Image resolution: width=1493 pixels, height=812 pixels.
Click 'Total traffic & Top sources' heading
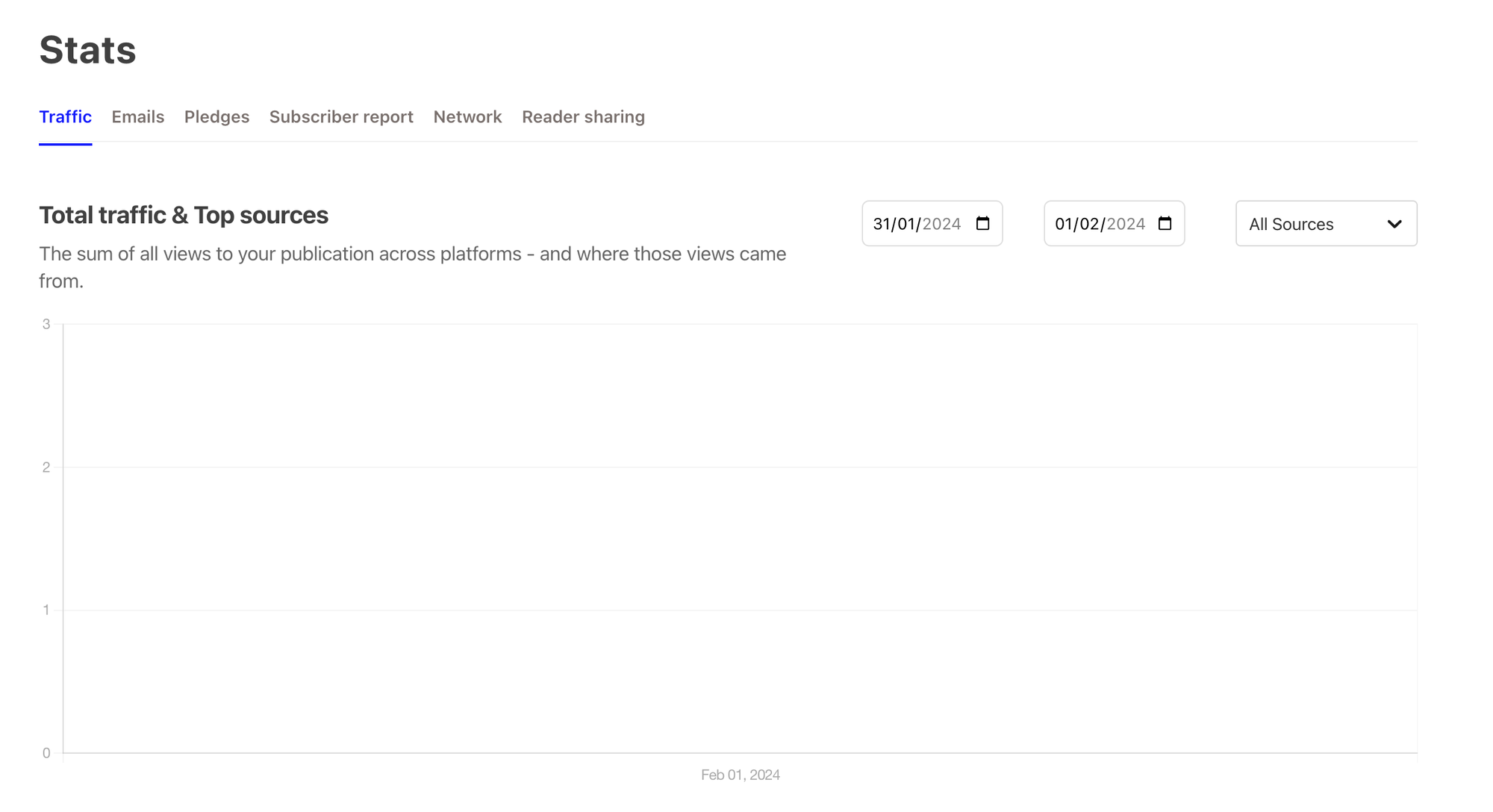click(x=184, y=215)
